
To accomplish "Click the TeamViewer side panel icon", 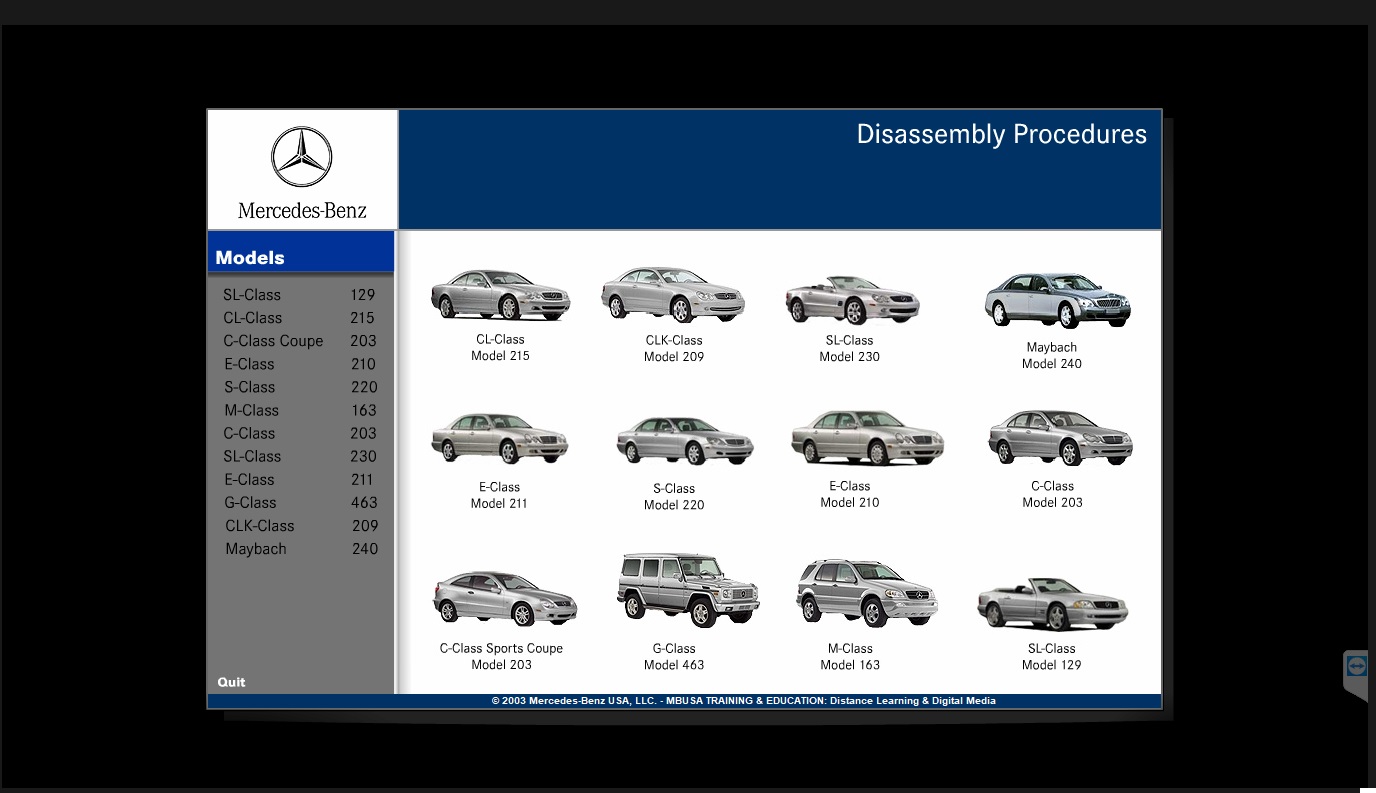I will coord(1356,666).
